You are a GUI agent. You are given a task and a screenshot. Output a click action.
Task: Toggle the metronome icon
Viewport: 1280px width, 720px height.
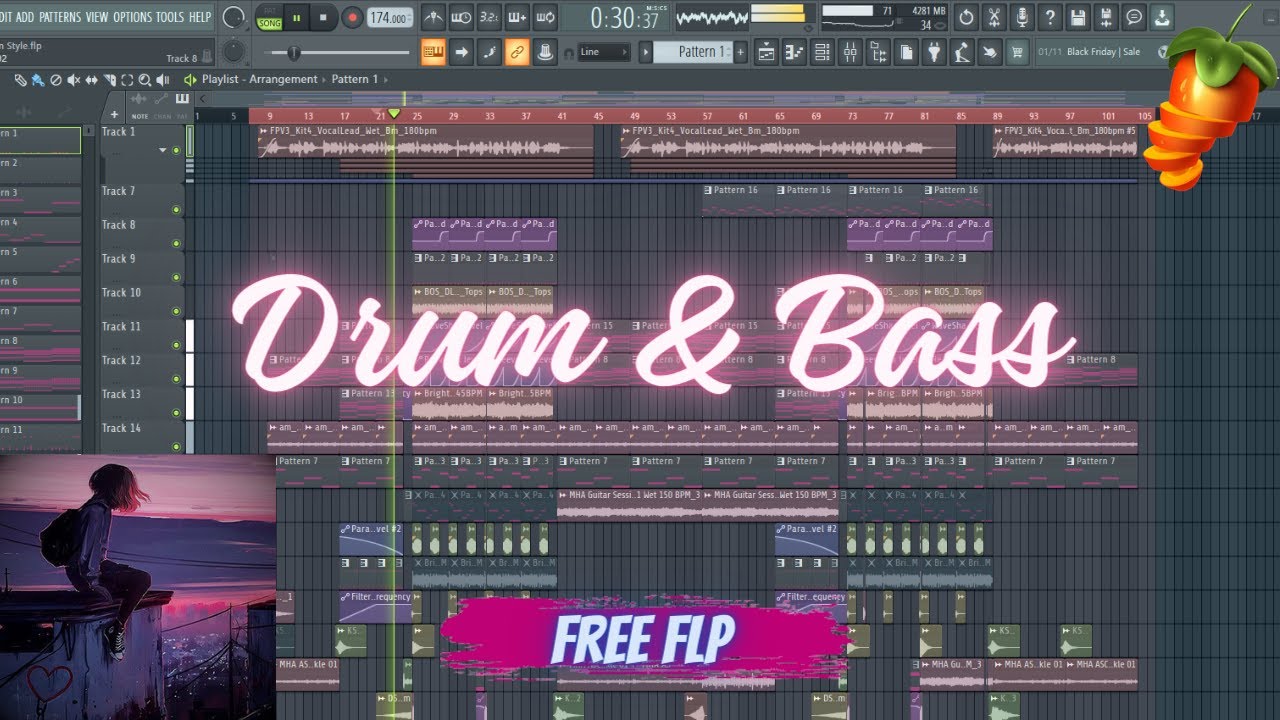(433, 17)
